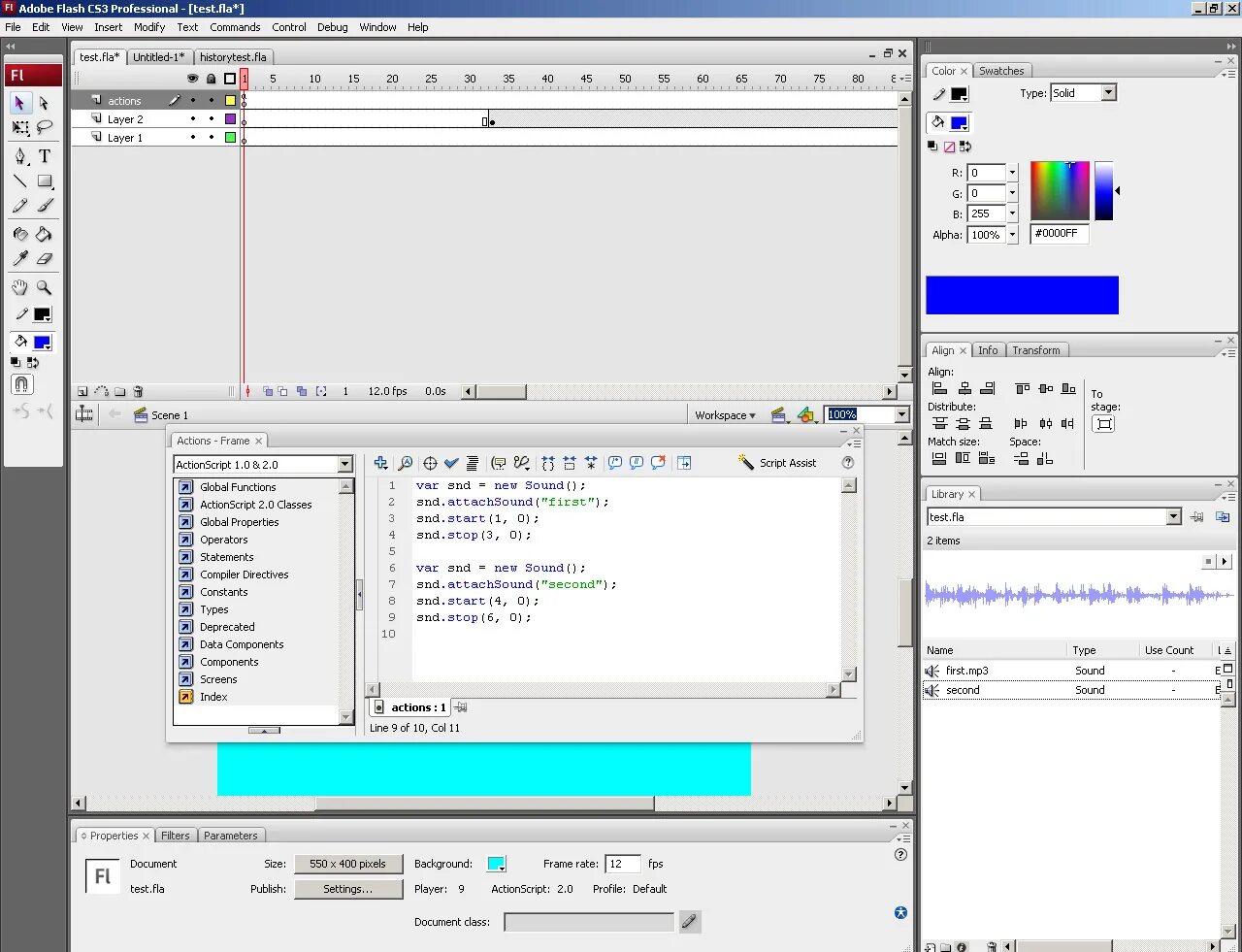Image resolution: width=1242 pixels, height=952 pixels.
Task: Toggle Snap to Objects magnet
Action: (21, 384)
